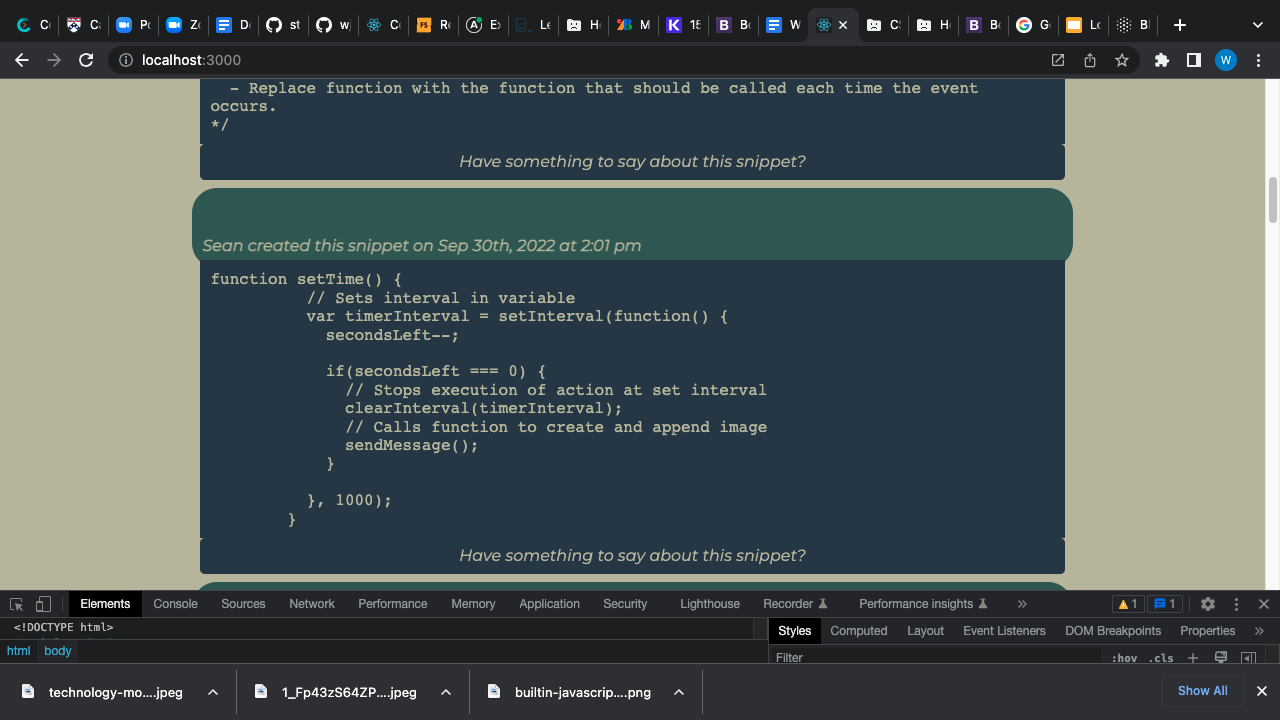Activate the inspect element picker
Screen dimensions: 1280x720
coord(16,604)
